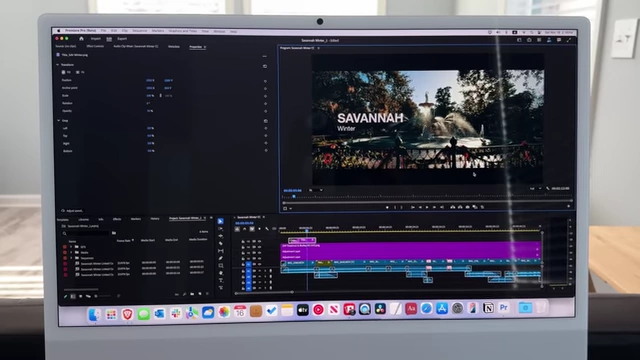The height and width of the screenshot is (360, 640).
Task: Reset the Transform properties
Action: coord(265,66)
